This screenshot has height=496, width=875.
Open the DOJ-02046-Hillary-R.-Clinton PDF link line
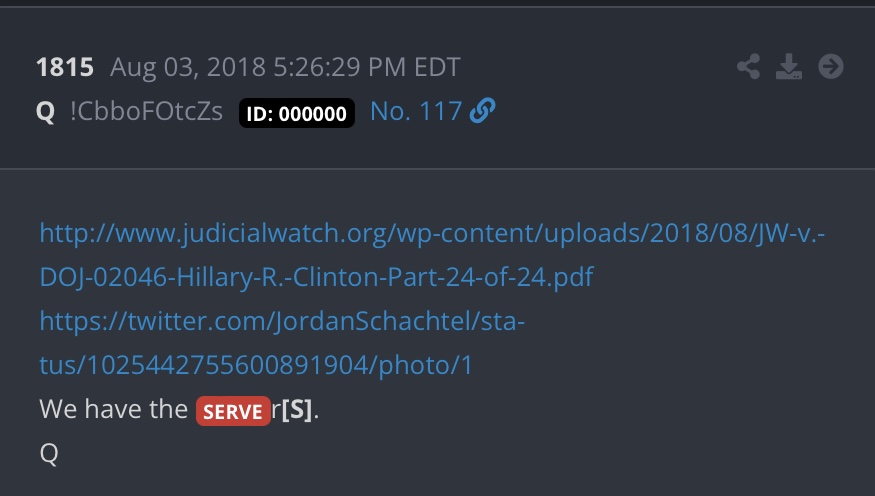(x=316, y=277)
